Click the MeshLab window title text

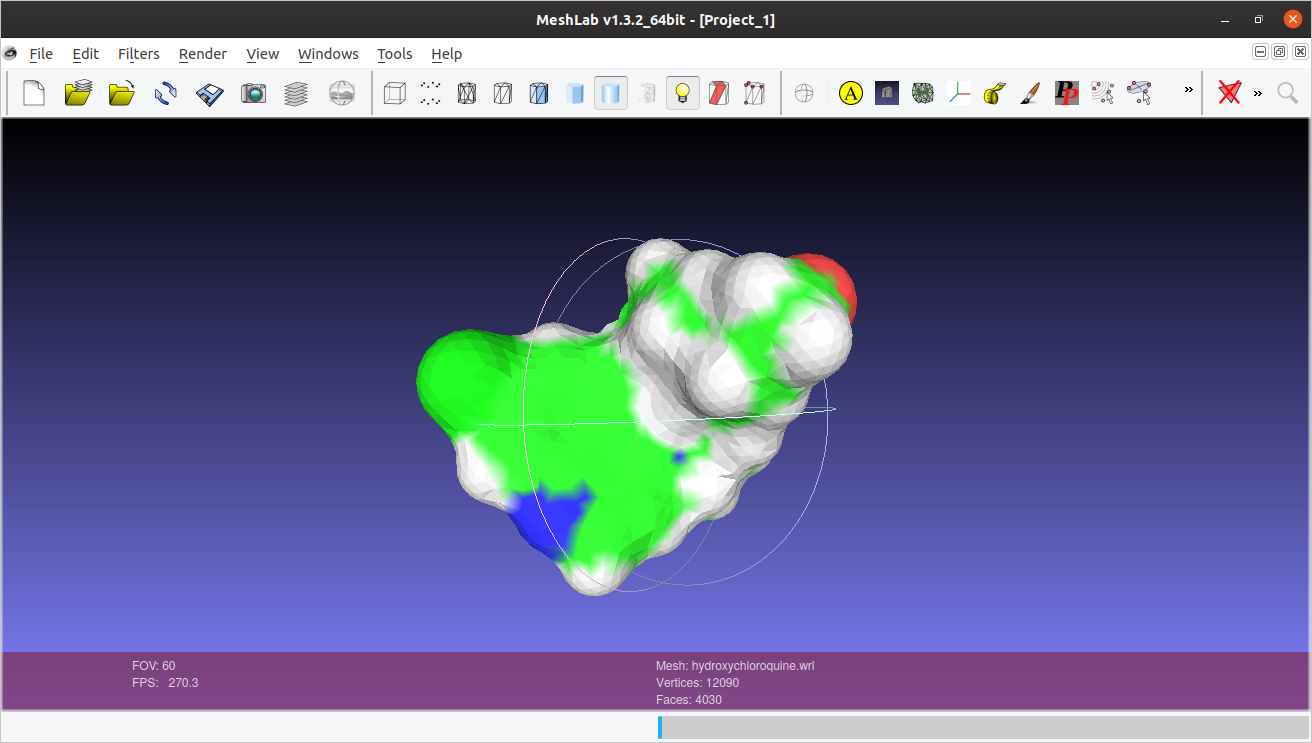click(655, 20)
